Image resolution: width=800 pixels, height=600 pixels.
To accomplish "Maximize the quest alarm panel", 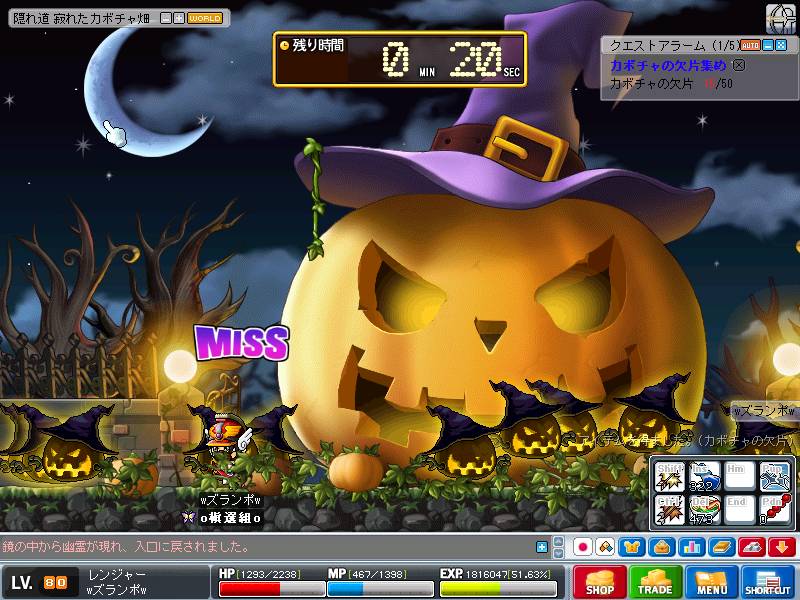I will [781, 45].
